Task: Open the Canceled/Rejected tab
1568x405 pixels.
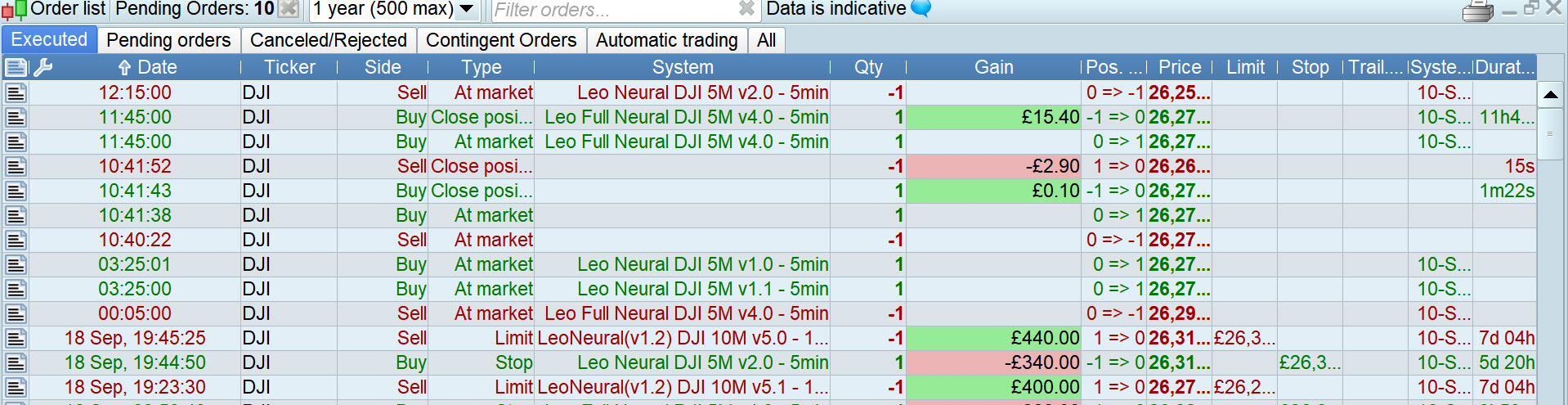Action: (329, 40)
